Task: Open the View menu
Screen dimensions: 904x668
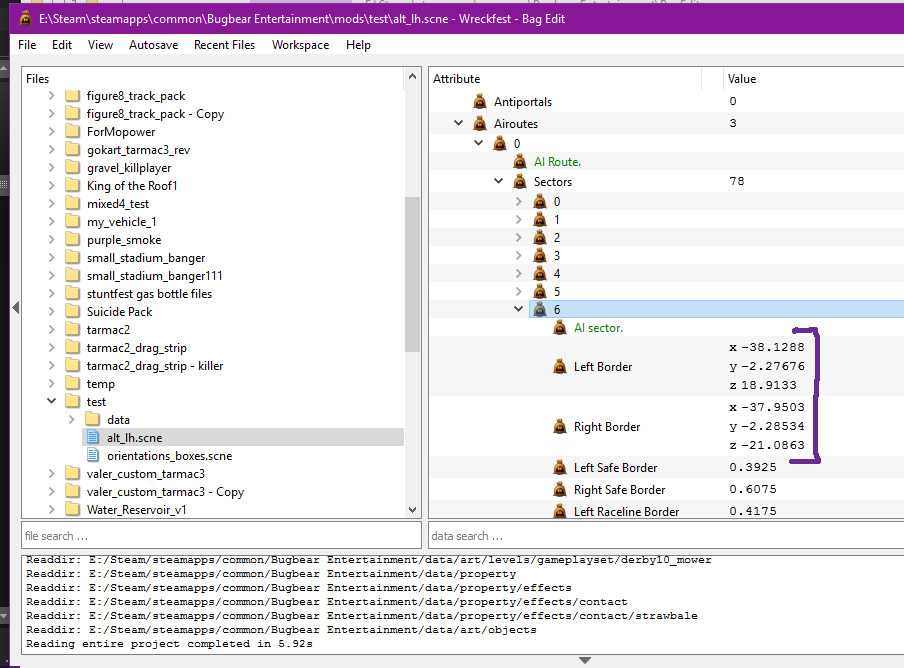Action: click(x=100, y=45)
